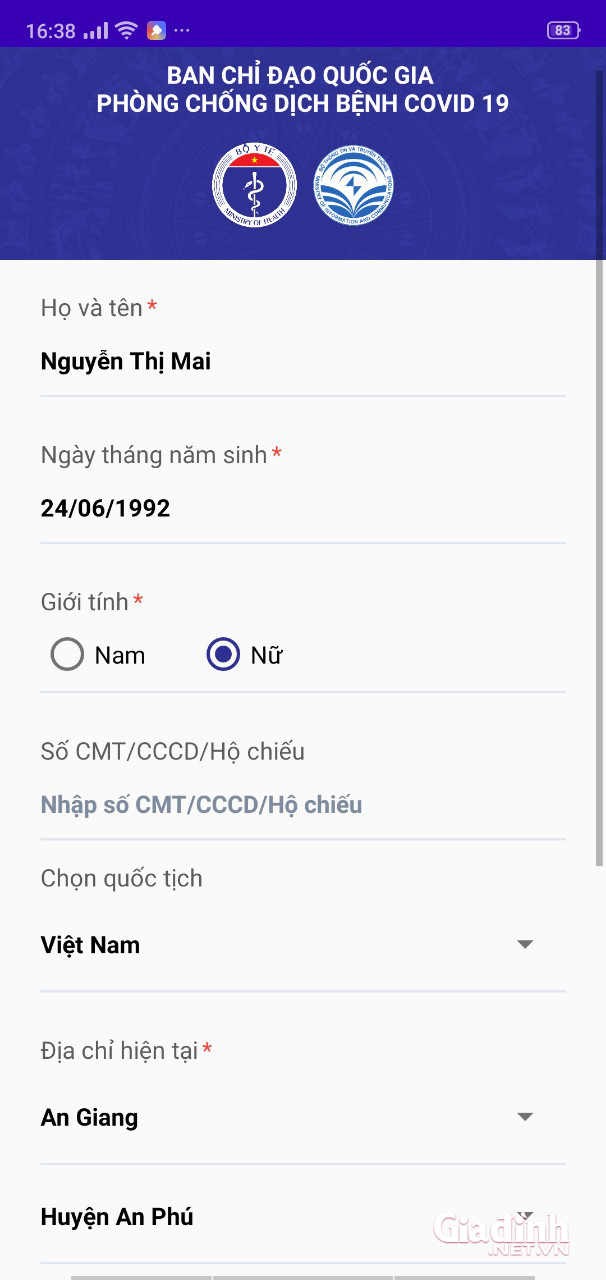Select the Nam gender radio button
606x1280 pixels.
click(67, 655)
